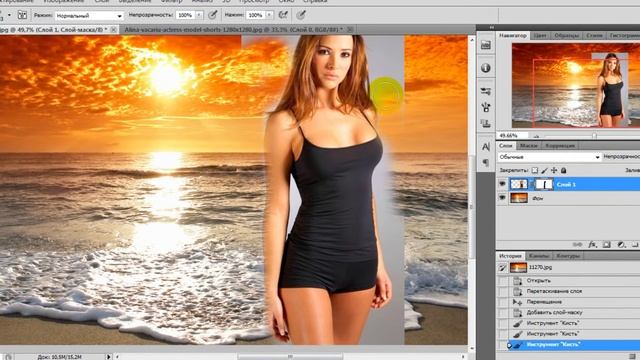Image resolution: width=640 pixels, height=360 pixels.
Task: Click the add layer mask icon
Action: point(607,245)
